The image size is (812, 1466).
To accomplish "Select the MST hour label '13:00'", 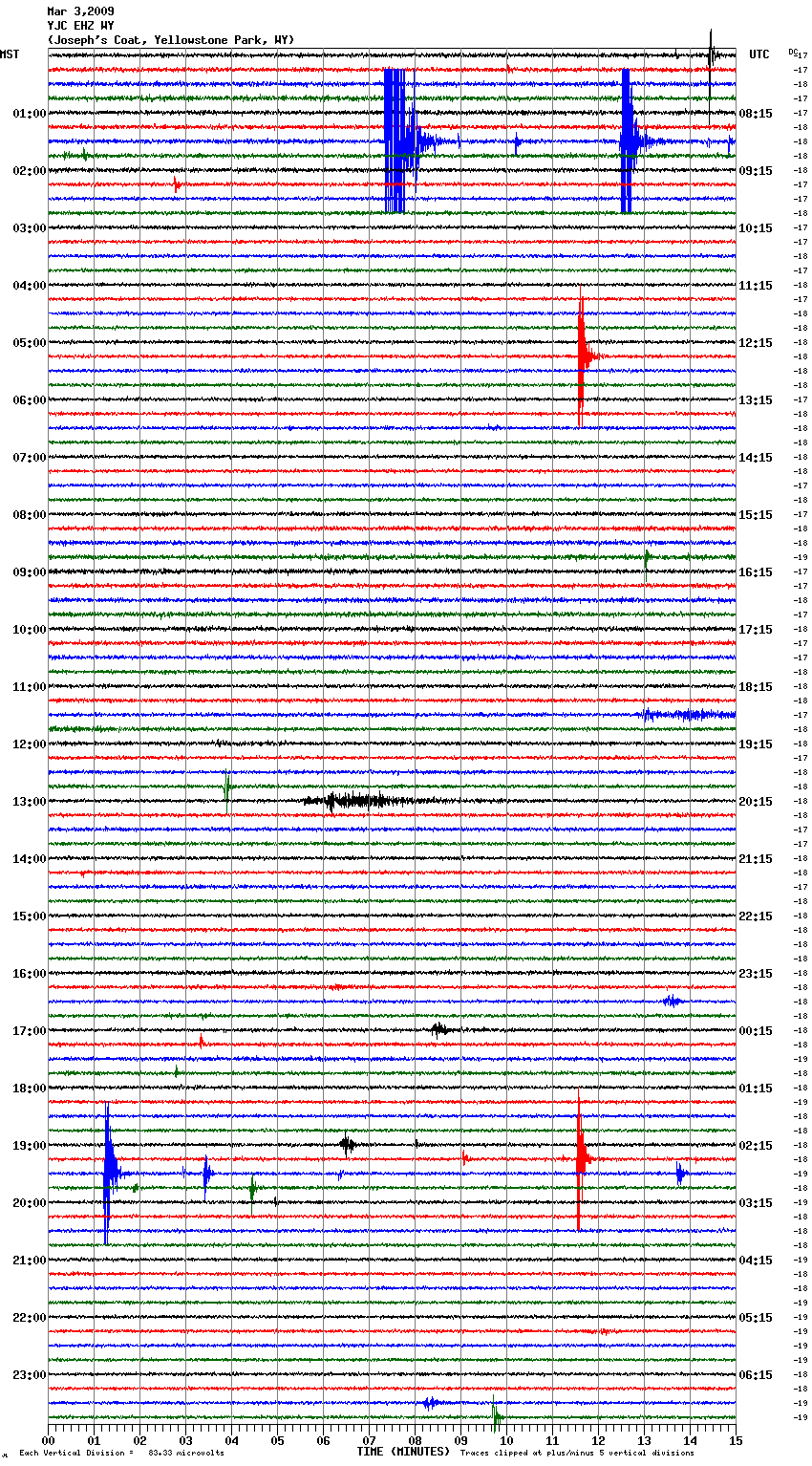I will [30, 802].
